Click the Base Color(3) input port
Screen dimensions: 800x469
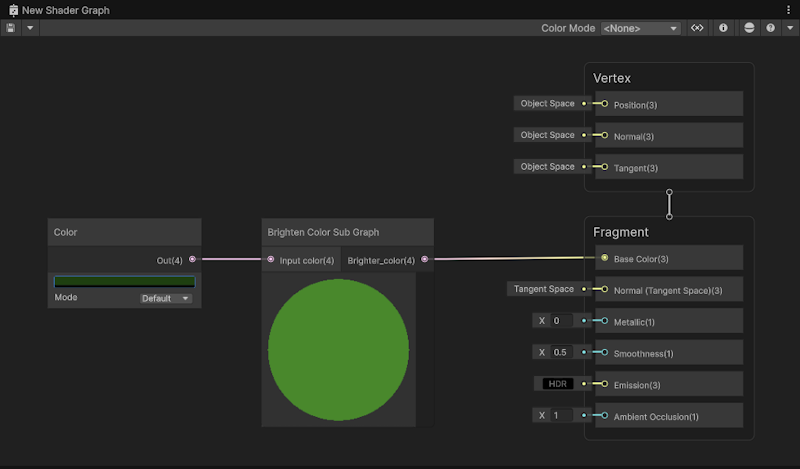tap(604, 258)
